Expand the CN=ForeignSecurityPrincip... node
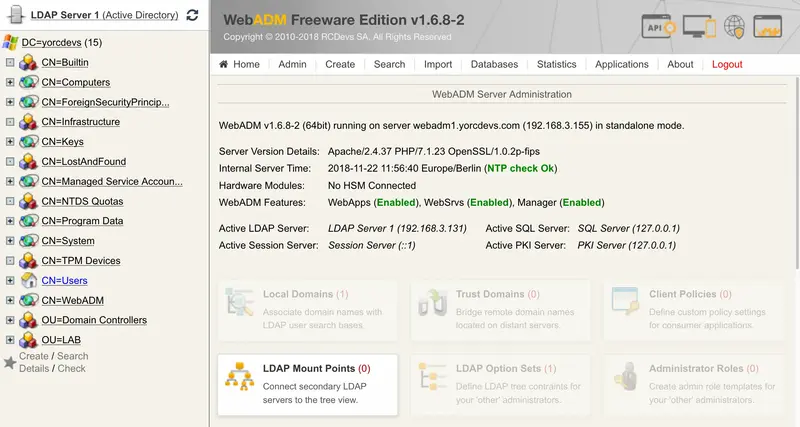This screenshot has height=427, width=800. 10,102
